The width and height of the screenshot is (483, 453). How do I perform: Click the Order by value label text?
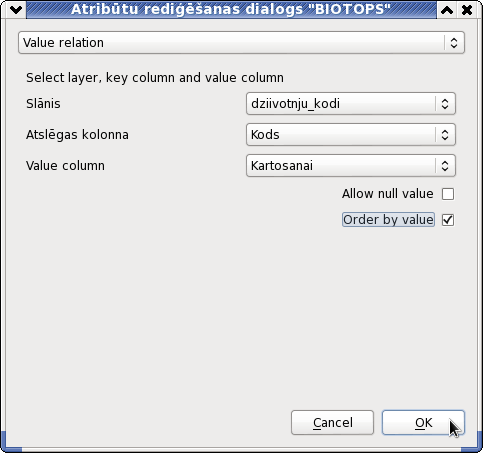[x=388, y=220]
